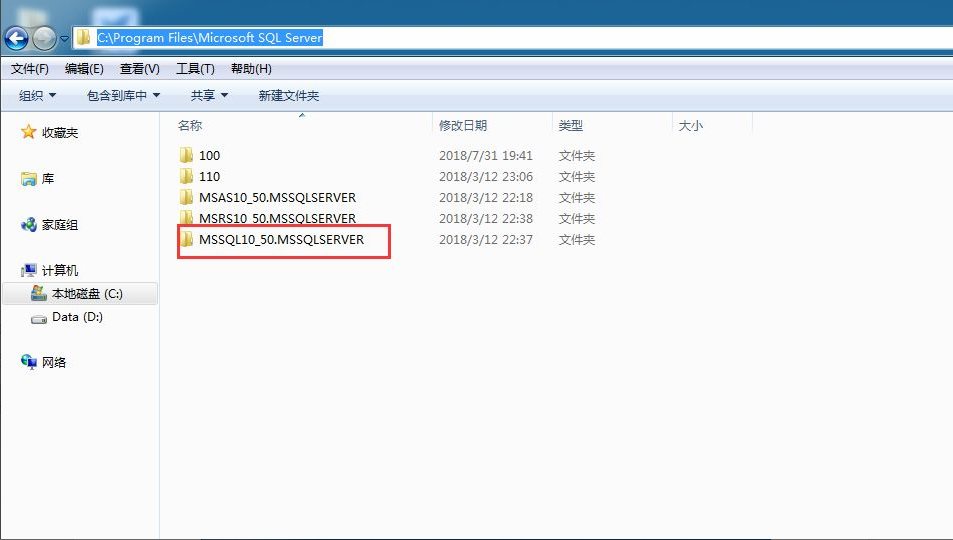Screen dimensions: 953x540
Task: Click 文件夹 type in the MSSQL10_50.MSSQLSERVER row
Action: (577, 240)
